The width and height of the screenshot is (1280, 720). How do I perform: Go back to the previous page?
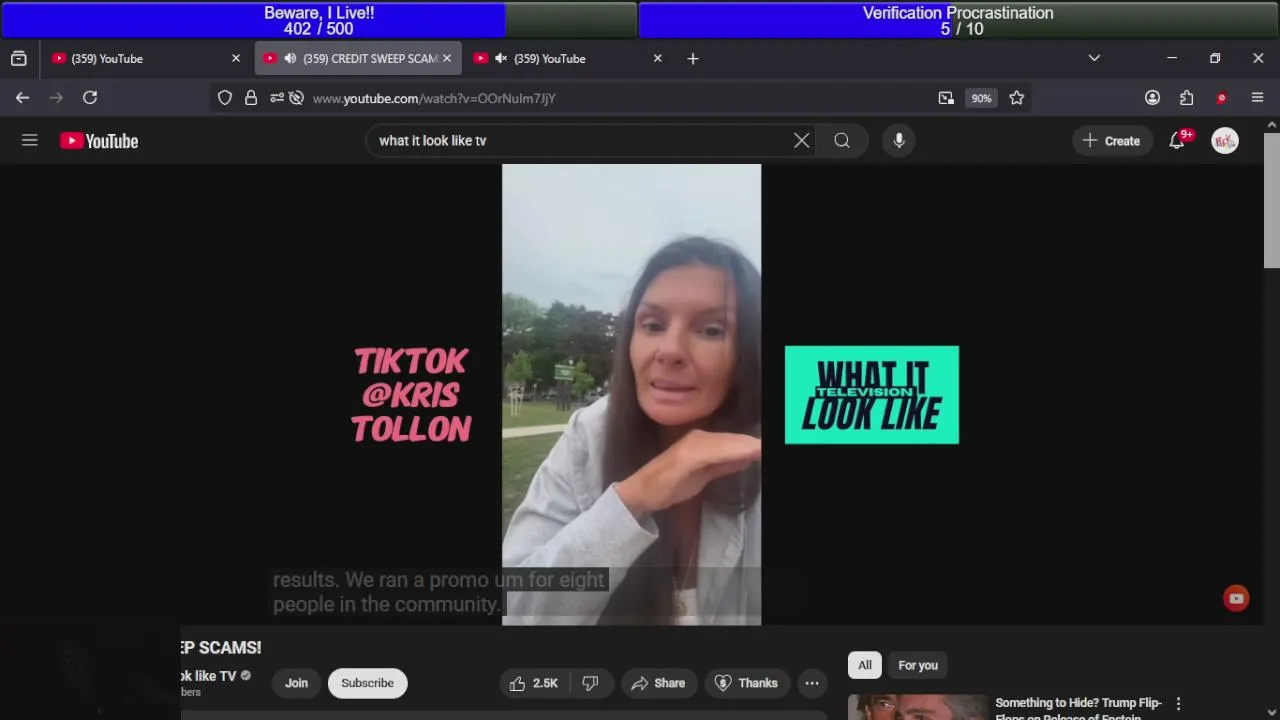22,98
